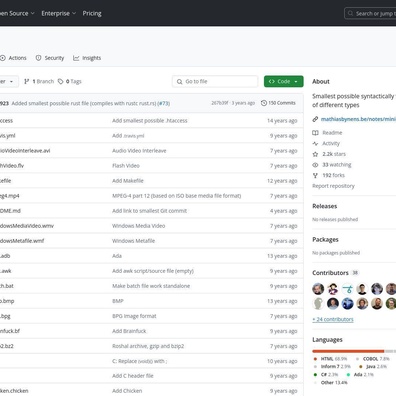The height and width of the screenshot is (396, 396).
Task: Click the Security shield icon
Action: coord(39,58)
